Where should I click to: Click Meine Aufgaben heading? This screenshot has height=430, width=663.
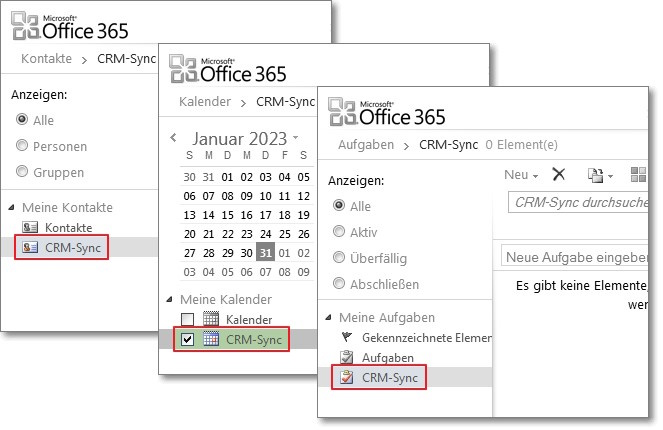tap(387, 317)
